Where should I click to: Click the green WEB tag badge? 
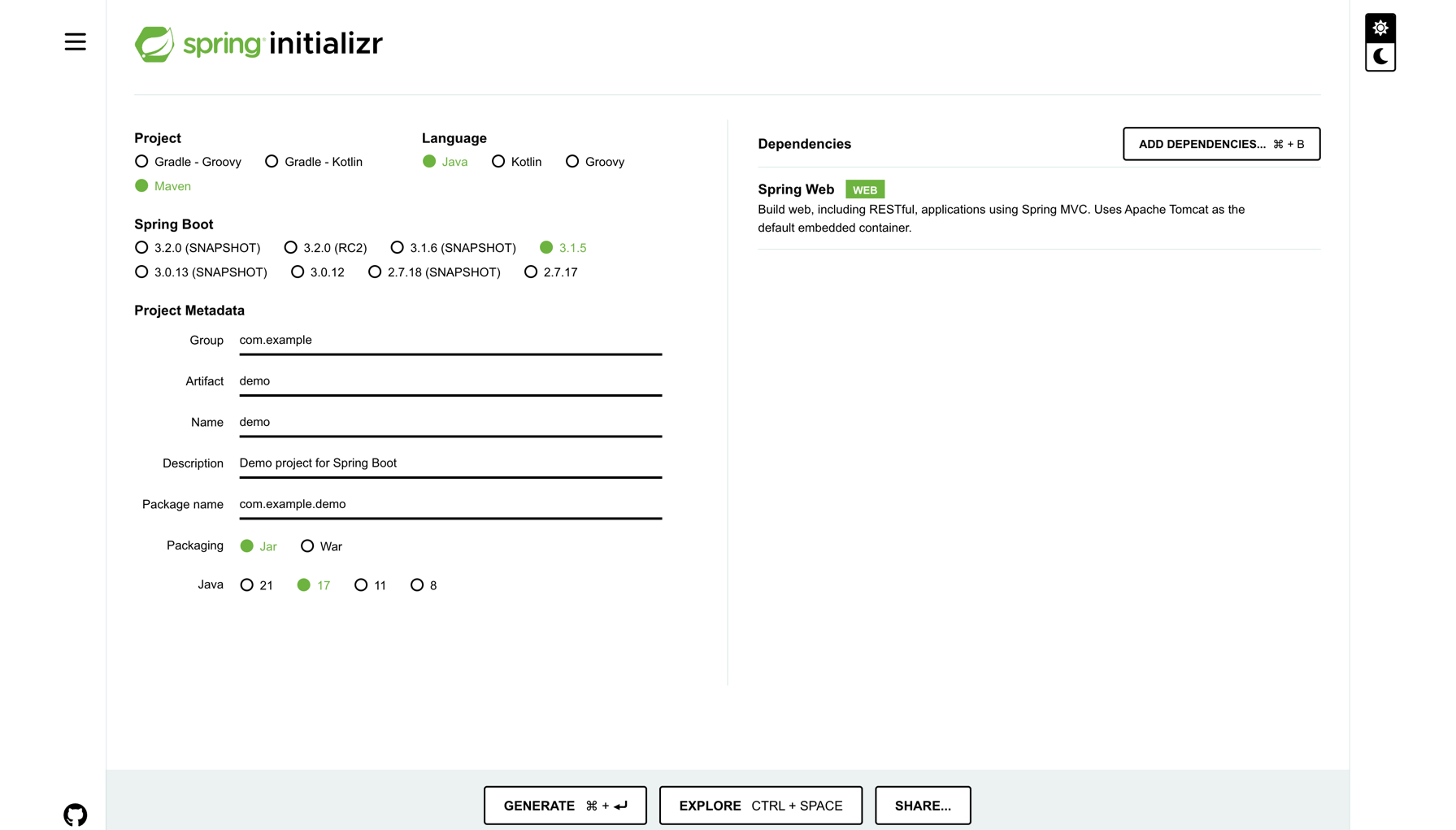tap(865, 189)
